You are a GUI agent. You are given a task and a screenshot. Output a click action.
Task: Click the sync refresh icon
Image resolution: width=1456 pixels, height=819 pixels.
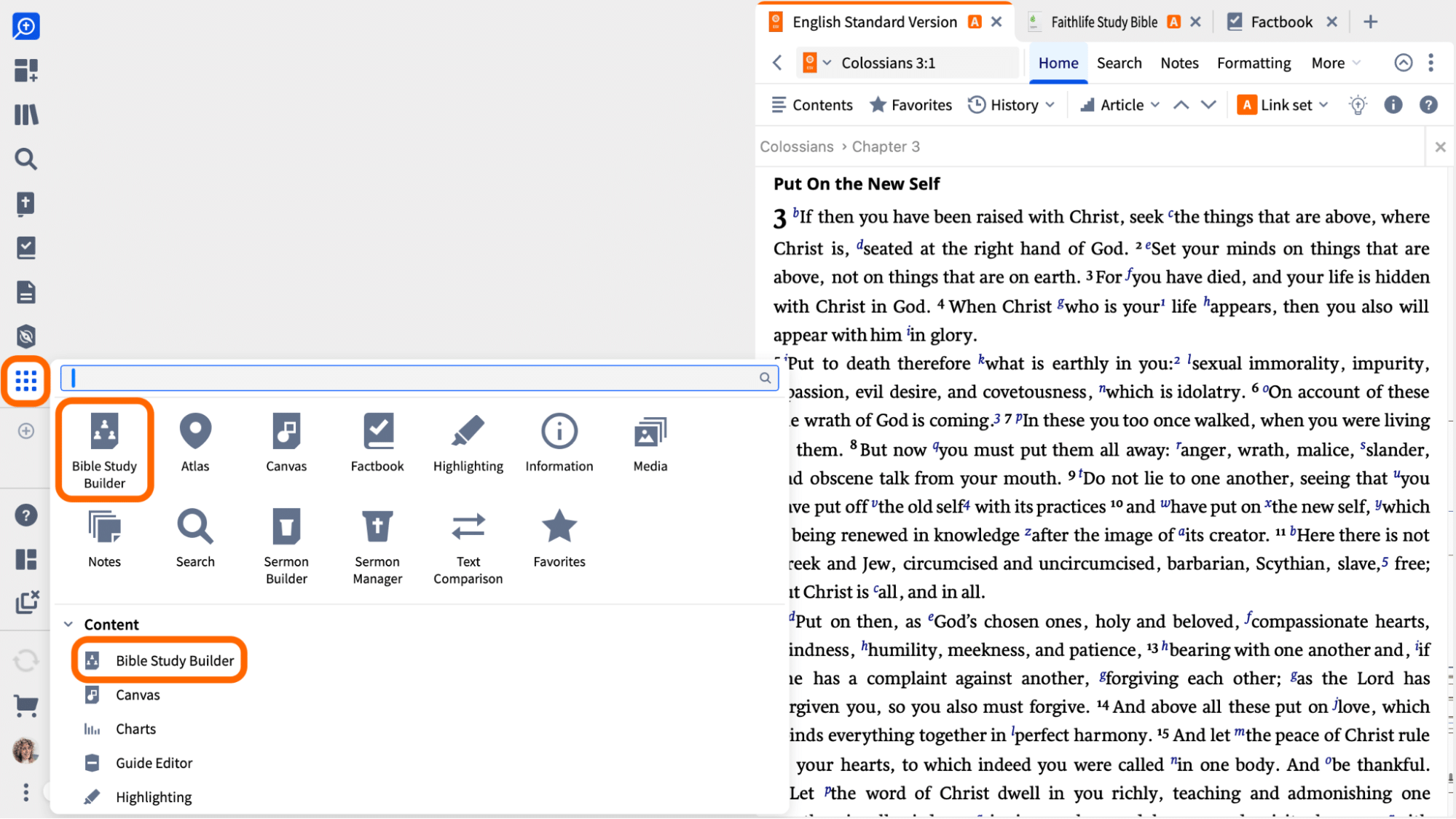pyautogui.click(x=26, y=661)
